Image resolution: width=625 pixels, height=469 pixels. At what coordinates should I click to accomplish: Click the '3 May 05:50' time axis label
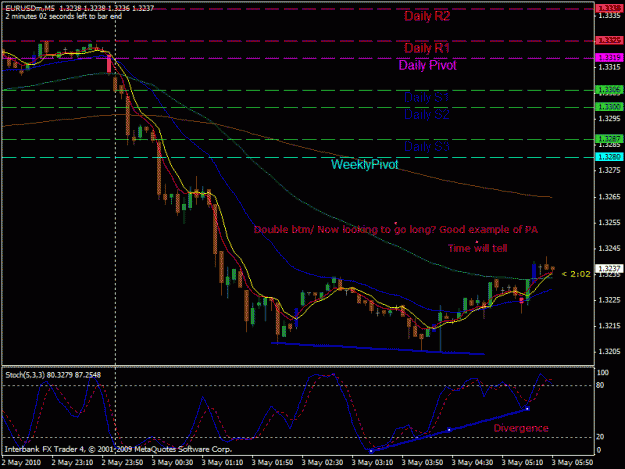572,463
